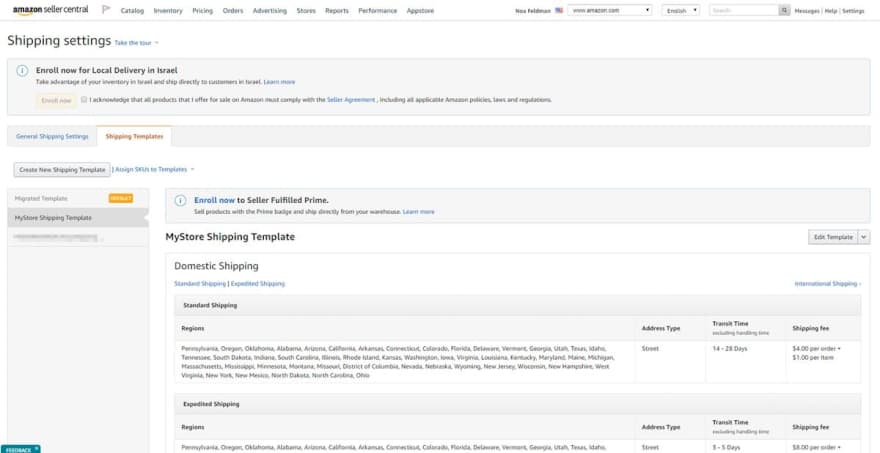
Task: Click the info icon in Seller Fulfilled Prime banner
Action: (x=180, y=200)
